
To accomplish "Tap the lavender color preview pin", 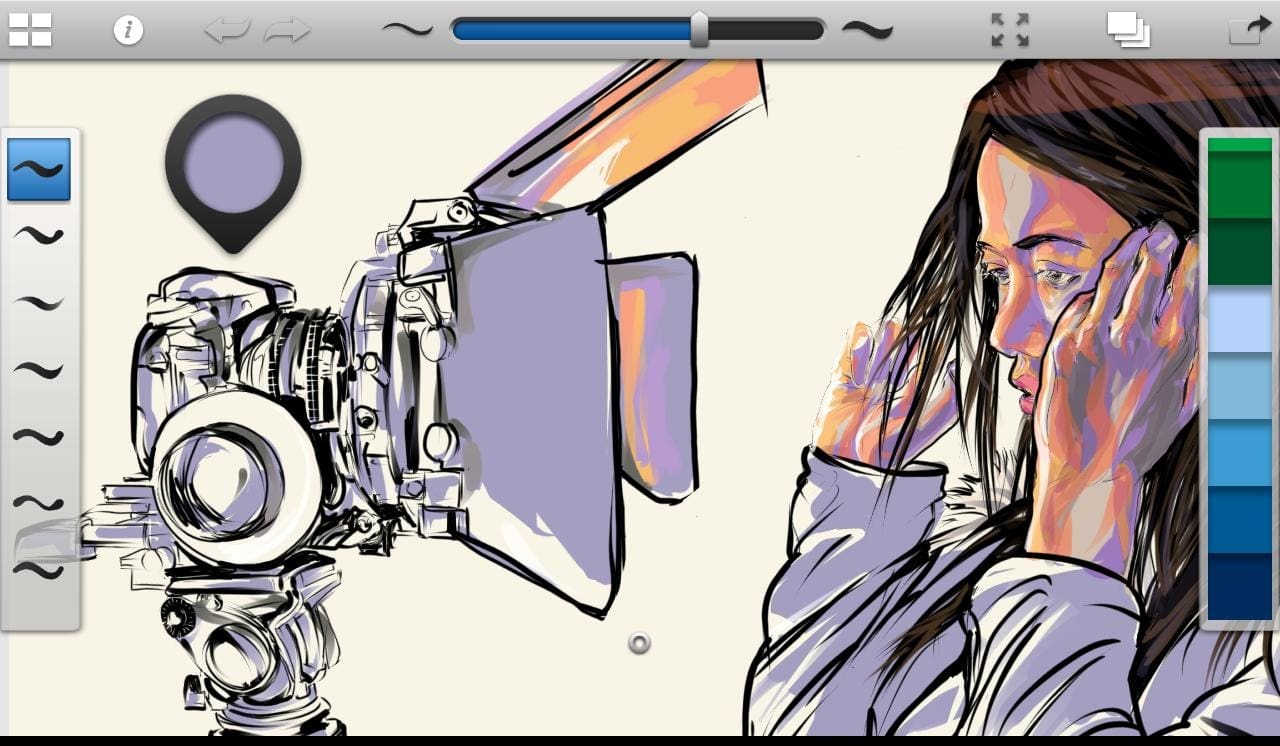I will click(x=233, y=162).
